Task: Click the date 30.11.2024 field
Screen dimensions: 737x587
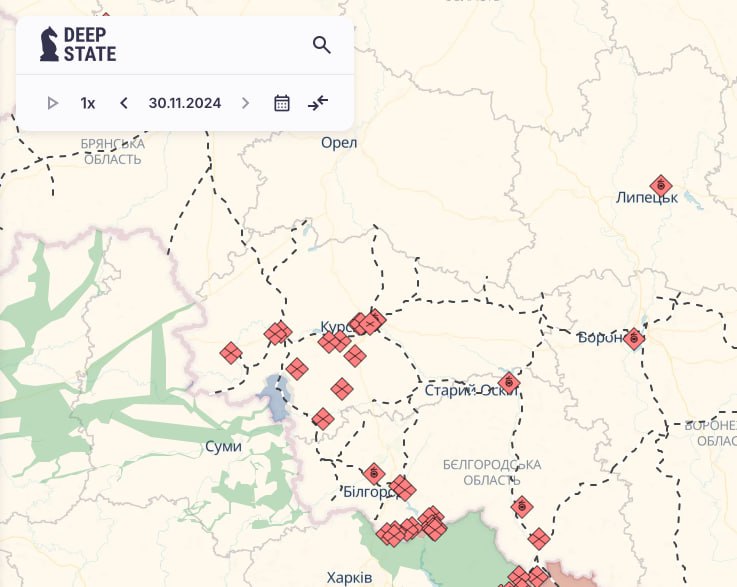Action: (184, 103)
